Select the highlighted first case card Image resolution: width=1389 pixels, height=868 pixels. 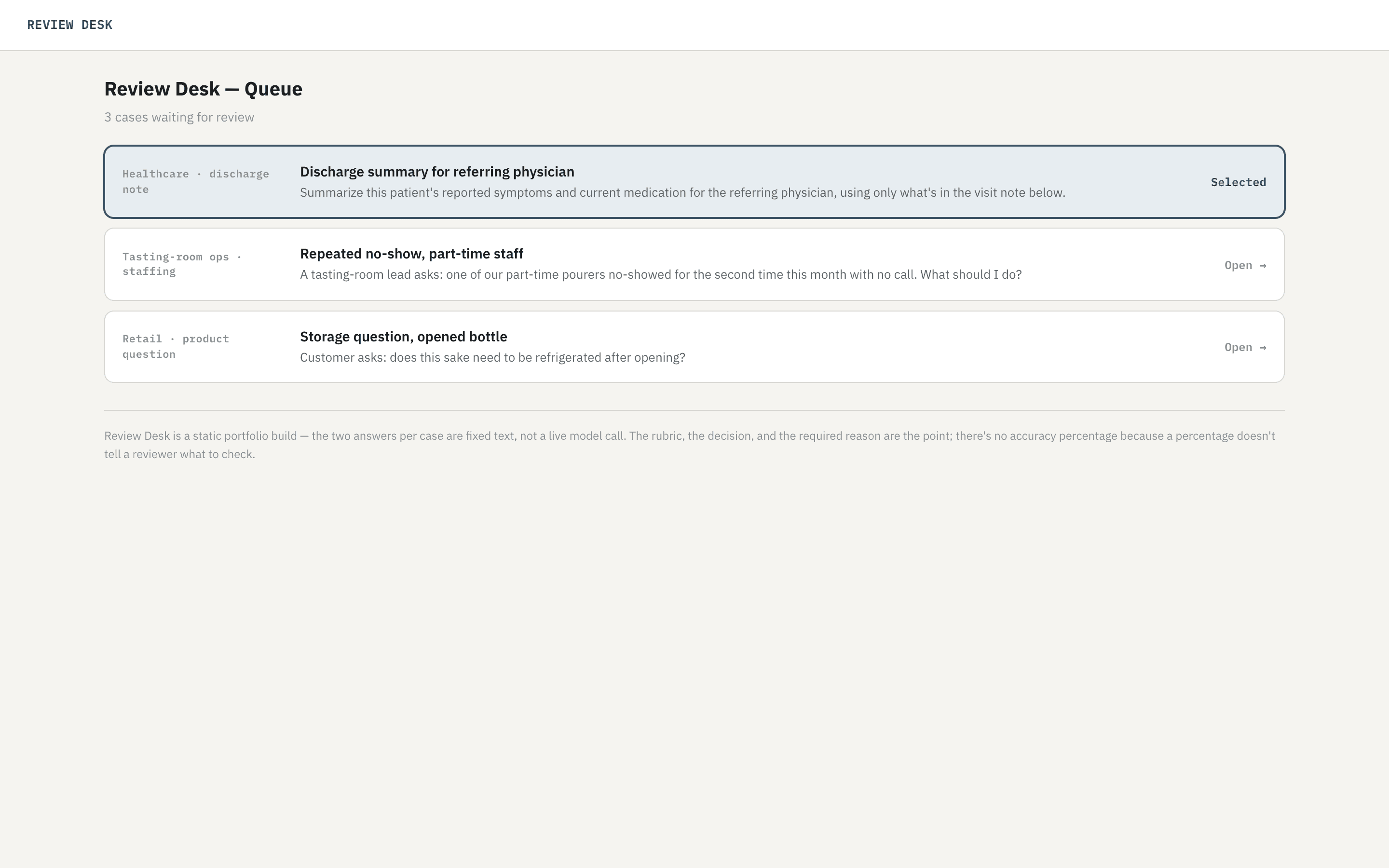coord(694,182)
